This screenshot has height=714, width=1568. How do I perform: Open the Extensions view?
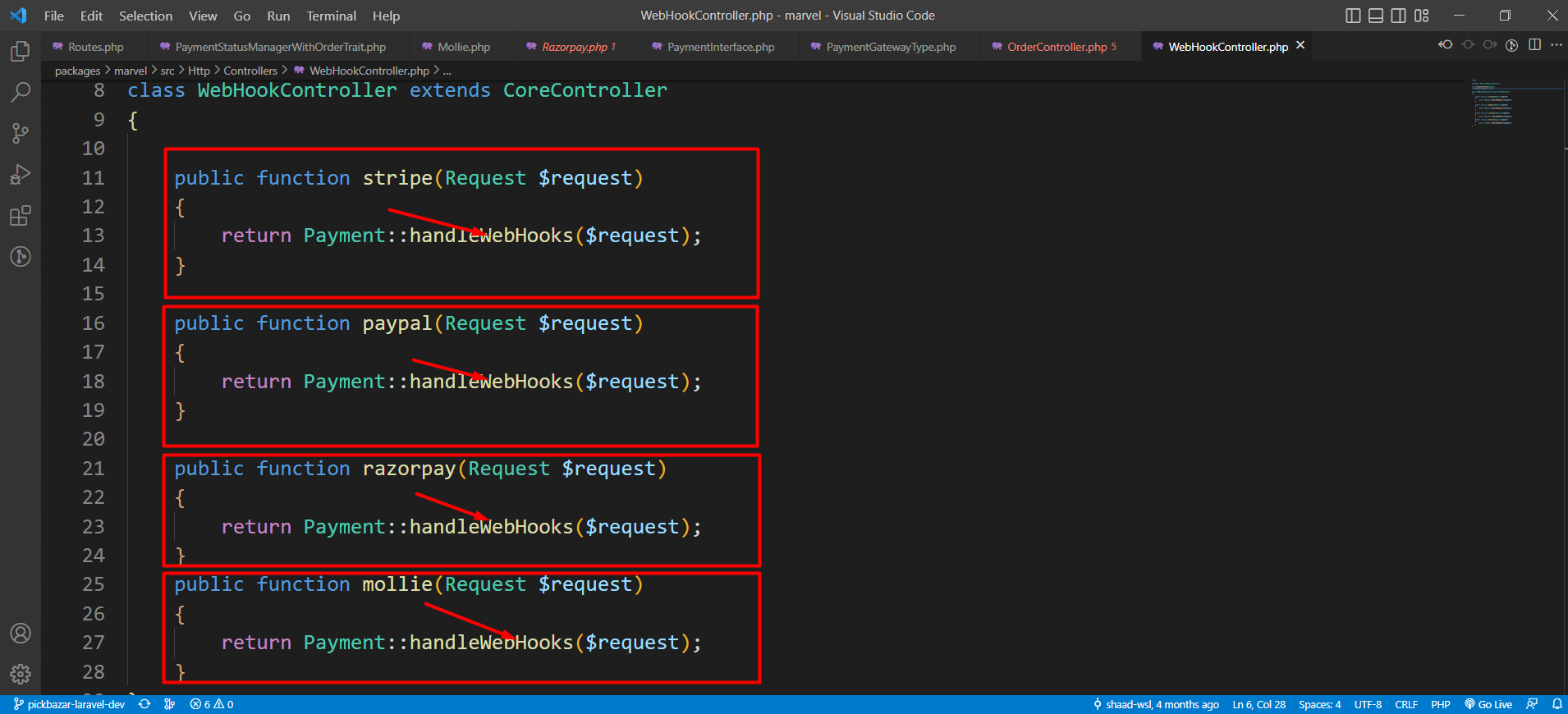click(21, 216)
